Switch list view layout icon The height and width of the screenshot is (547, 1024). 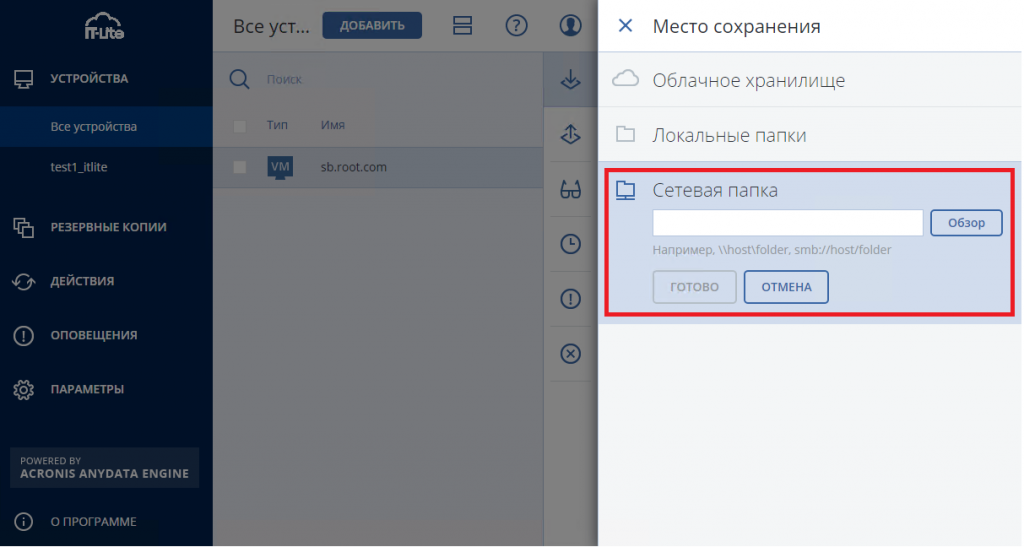tap(462, 25)
